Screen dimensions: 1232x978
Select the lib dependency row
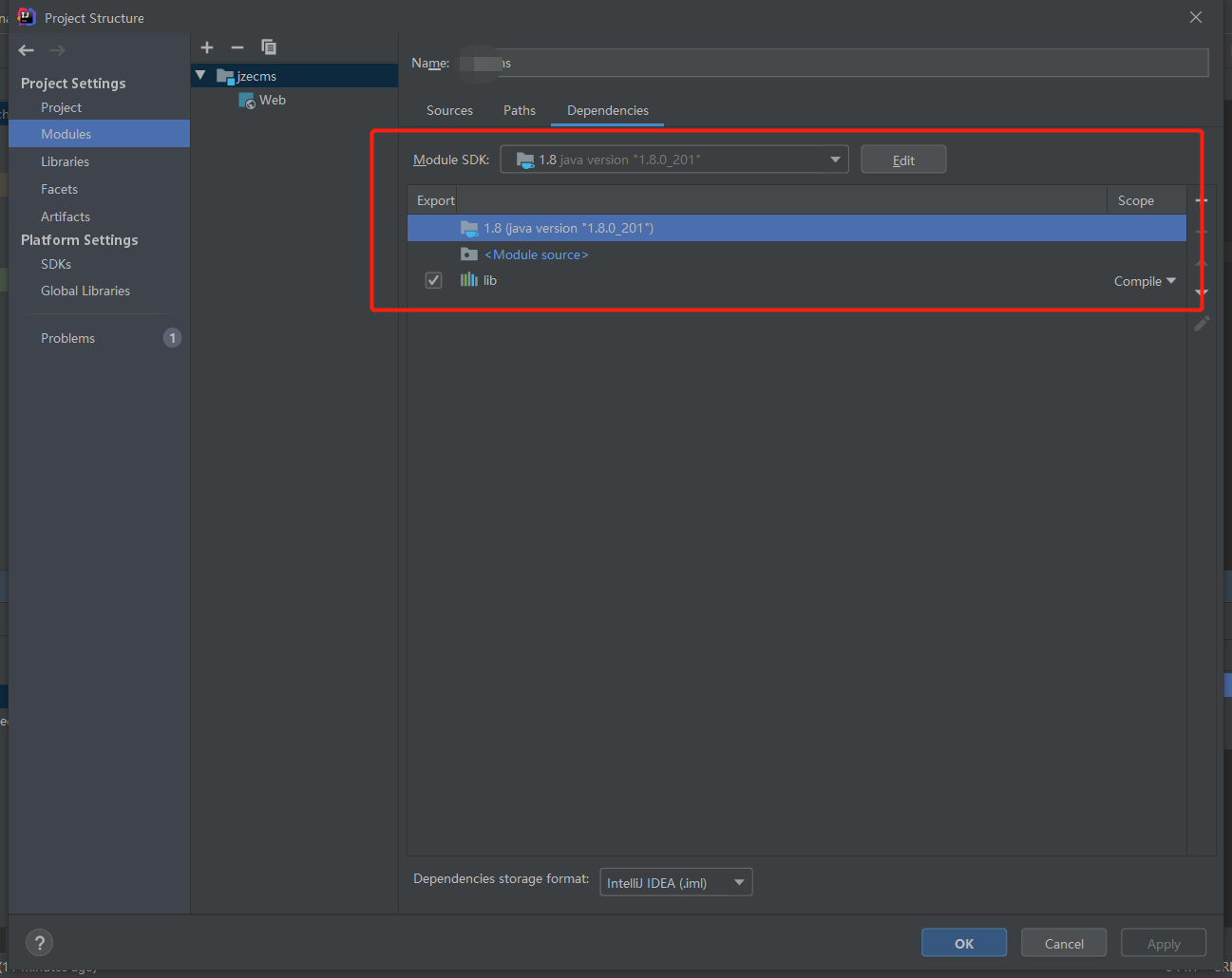797,280
